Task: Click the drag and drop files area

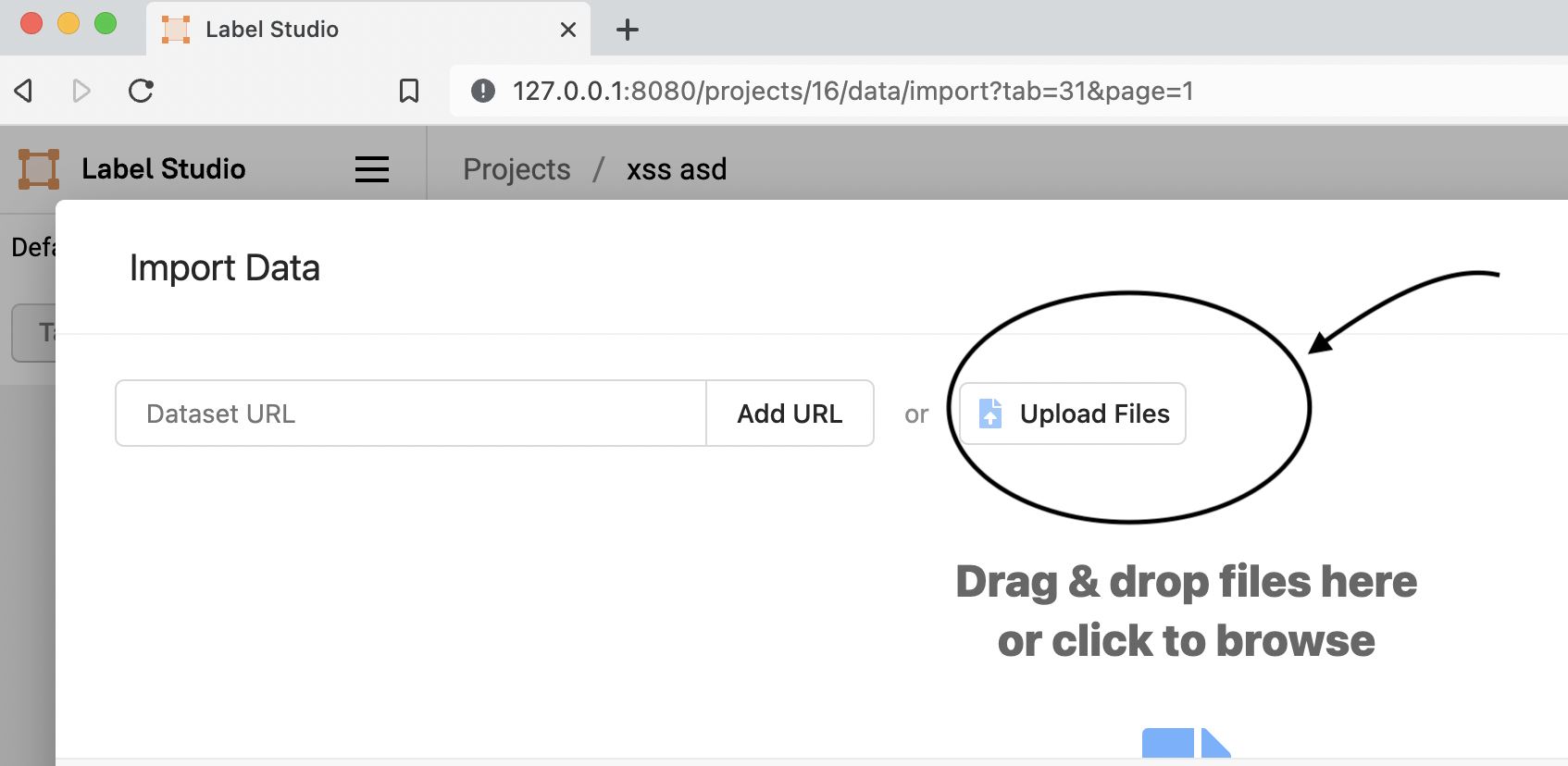Action: (x=1186, y=611)
